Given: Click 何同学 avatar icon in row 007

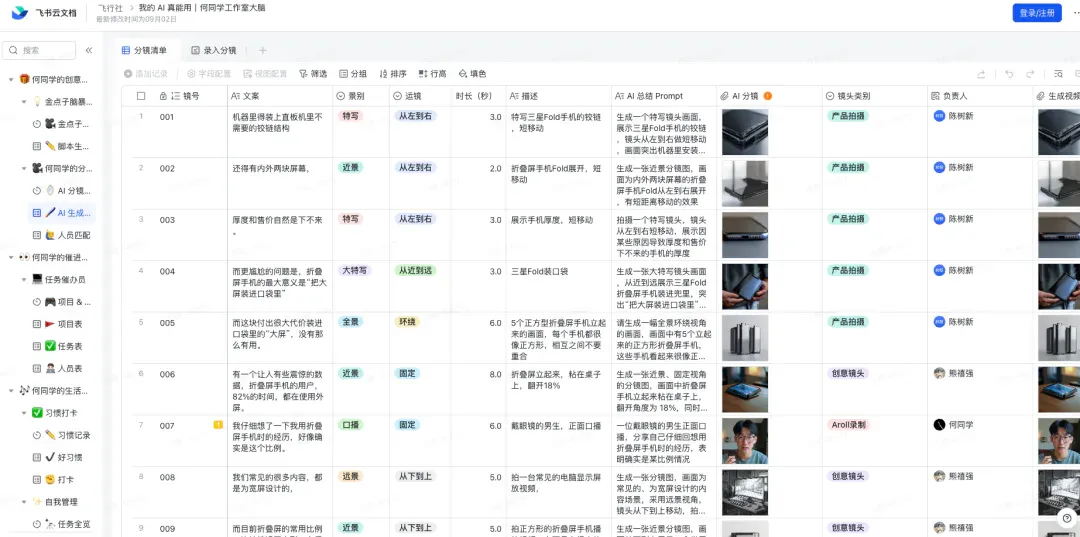Looking at the screenshot, I should [939, 425].
